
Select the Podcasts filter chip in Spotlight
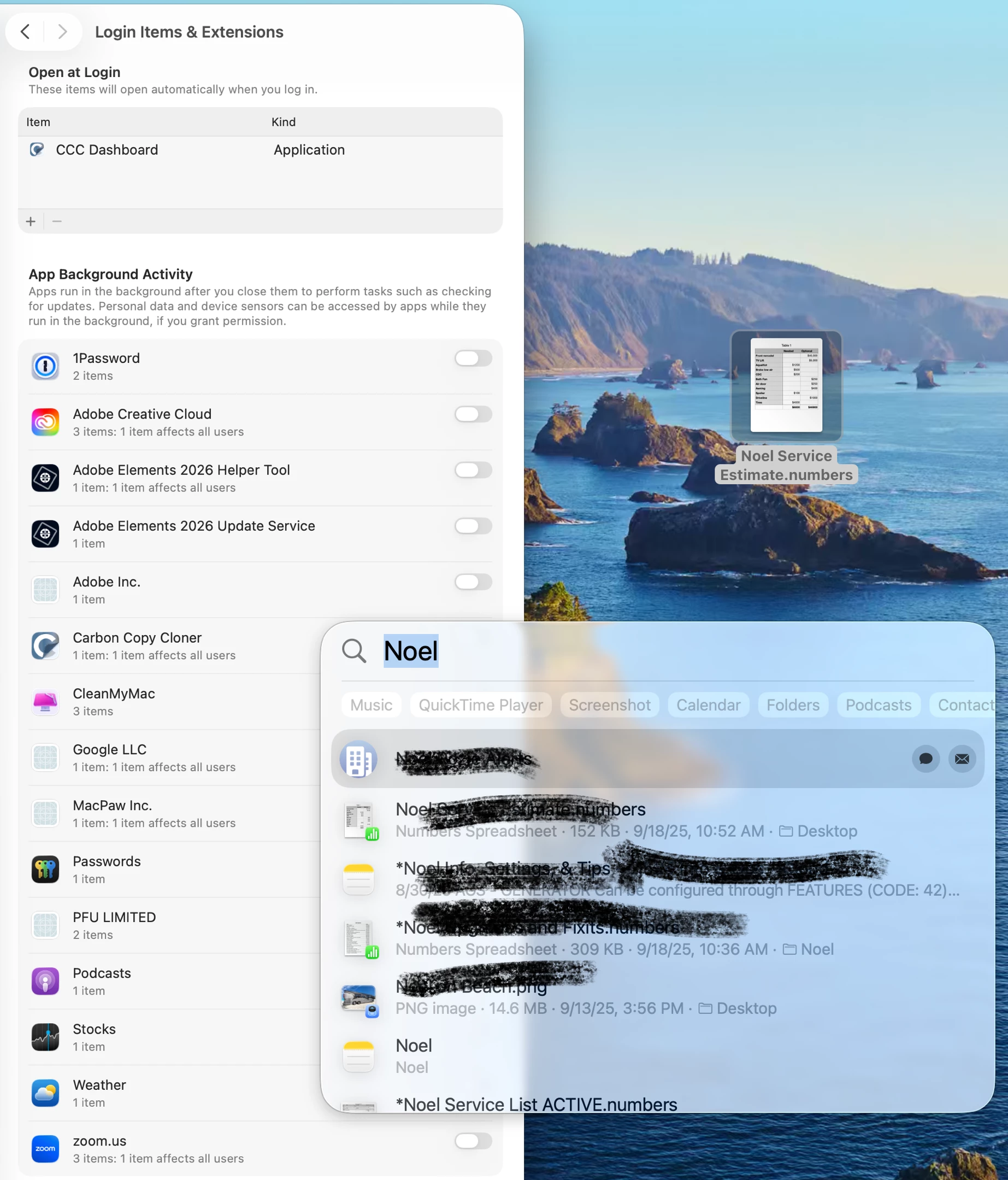point(878,705)
